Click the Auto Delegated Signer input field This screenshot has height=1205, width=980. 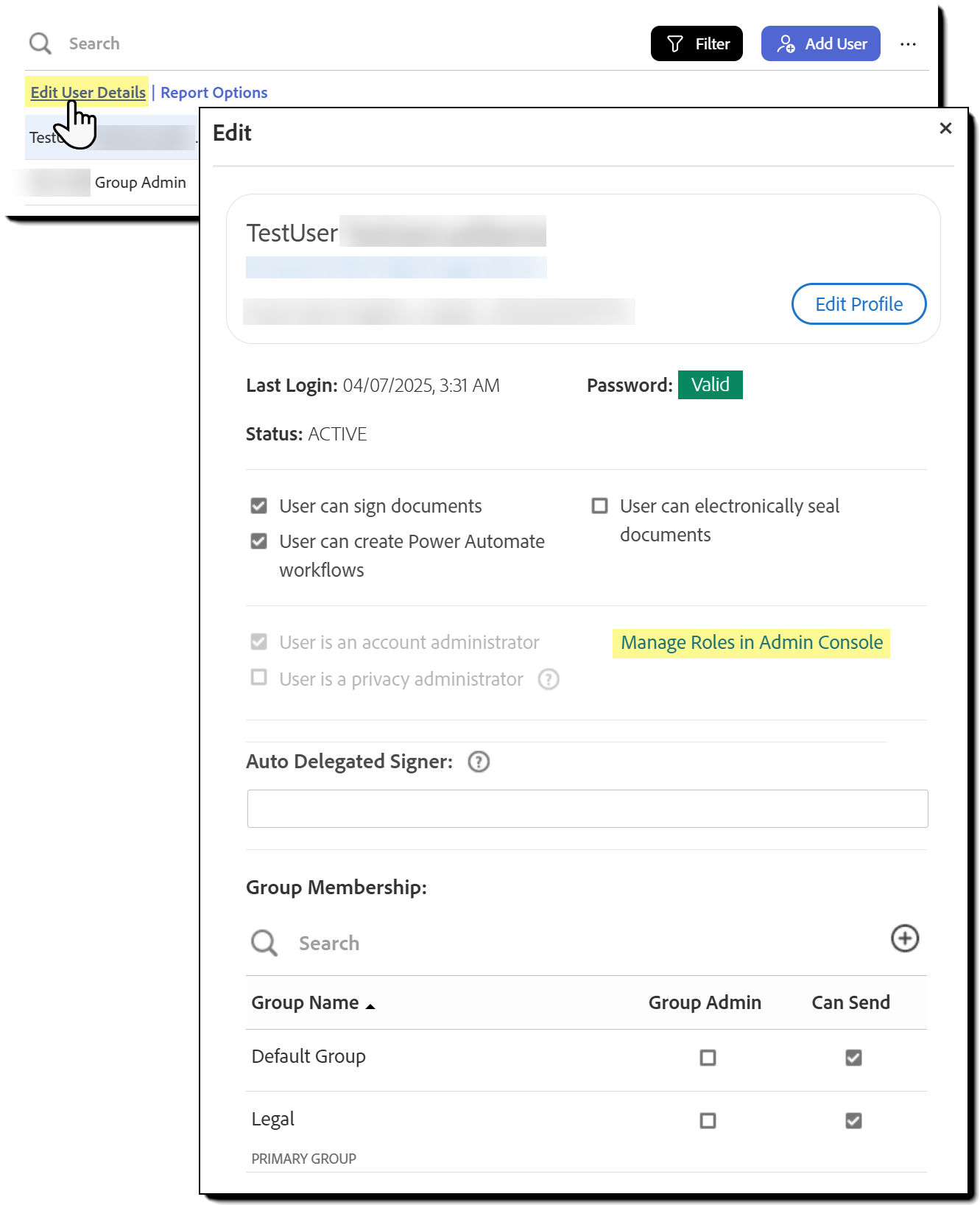[587, 809]
